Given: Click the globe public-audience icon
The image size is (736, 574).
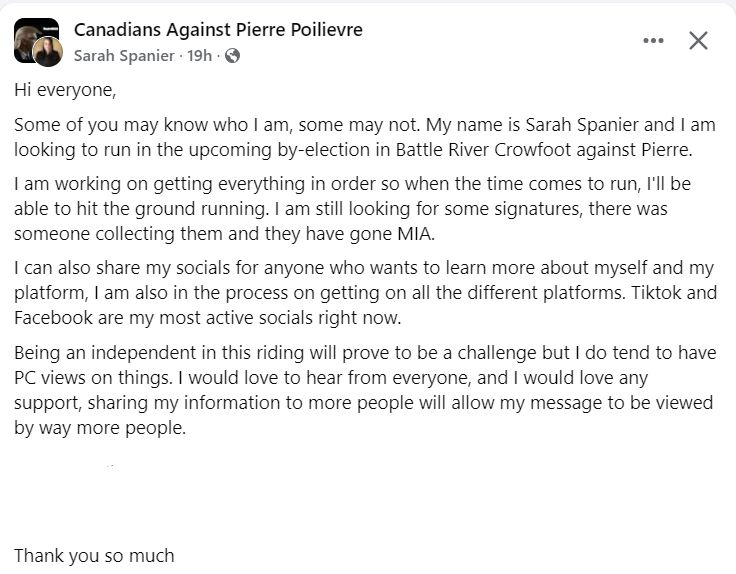Looking at the screenshot, I should click(232, 56).
